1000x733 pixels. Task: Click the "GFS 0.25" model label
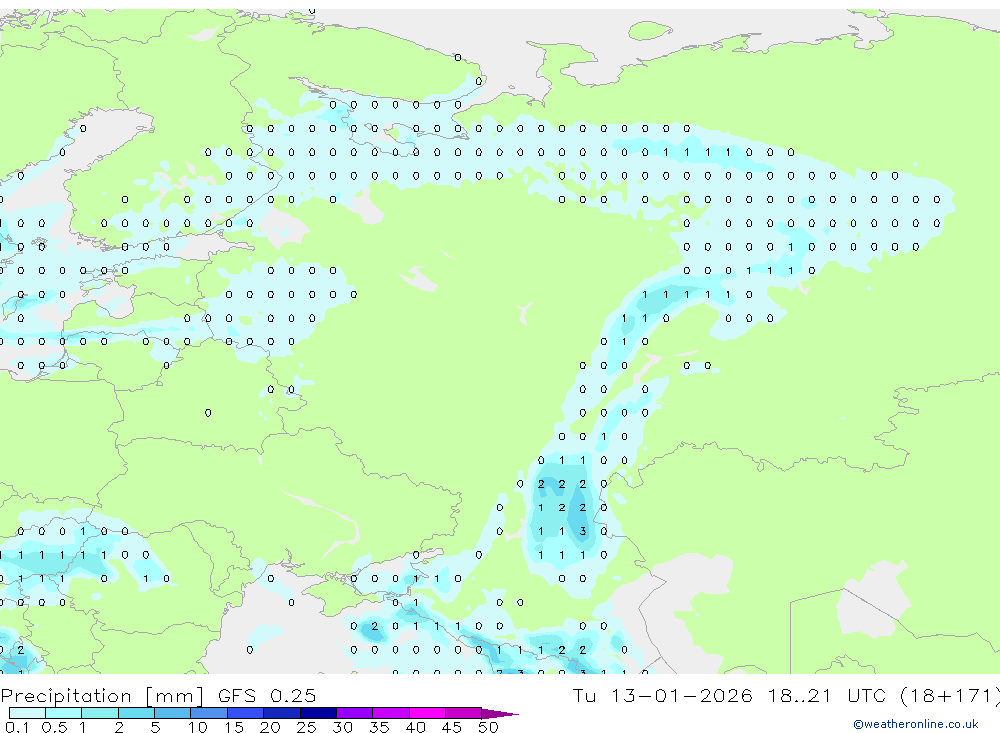tap(267, 695)
